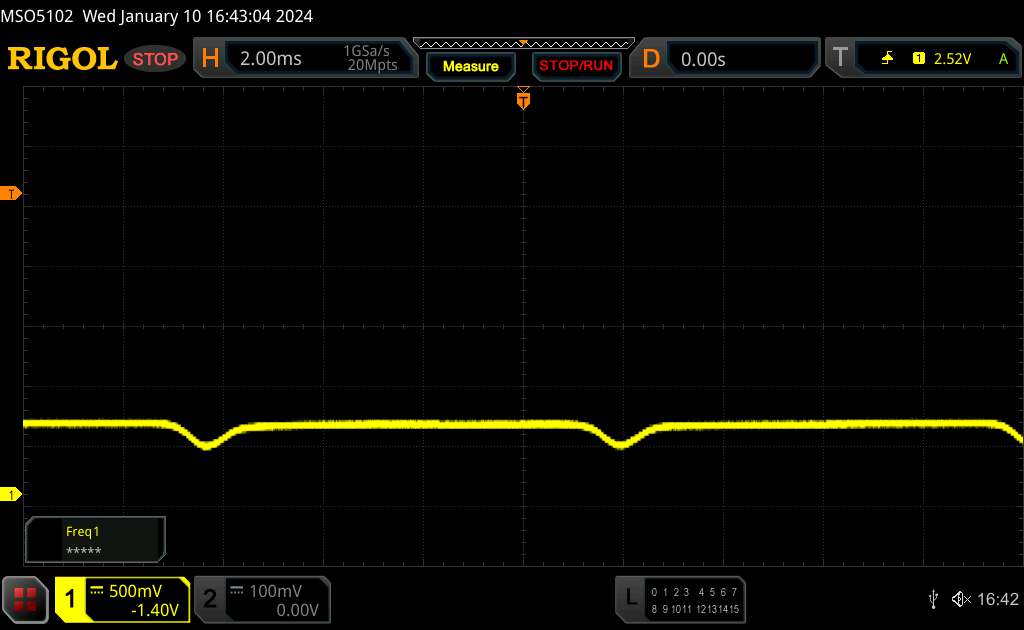
Task: Select the 0.00s delay value
Action: click(703, 59)
